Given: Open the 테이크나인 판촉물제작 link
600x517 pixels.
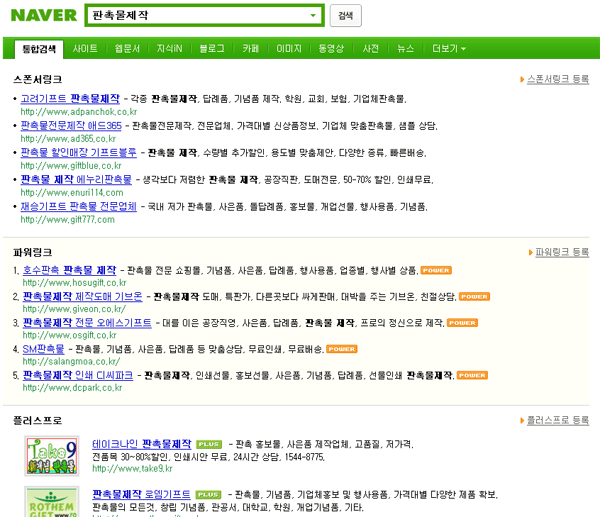Looking at the screenshot, I should tap(142, 444).
